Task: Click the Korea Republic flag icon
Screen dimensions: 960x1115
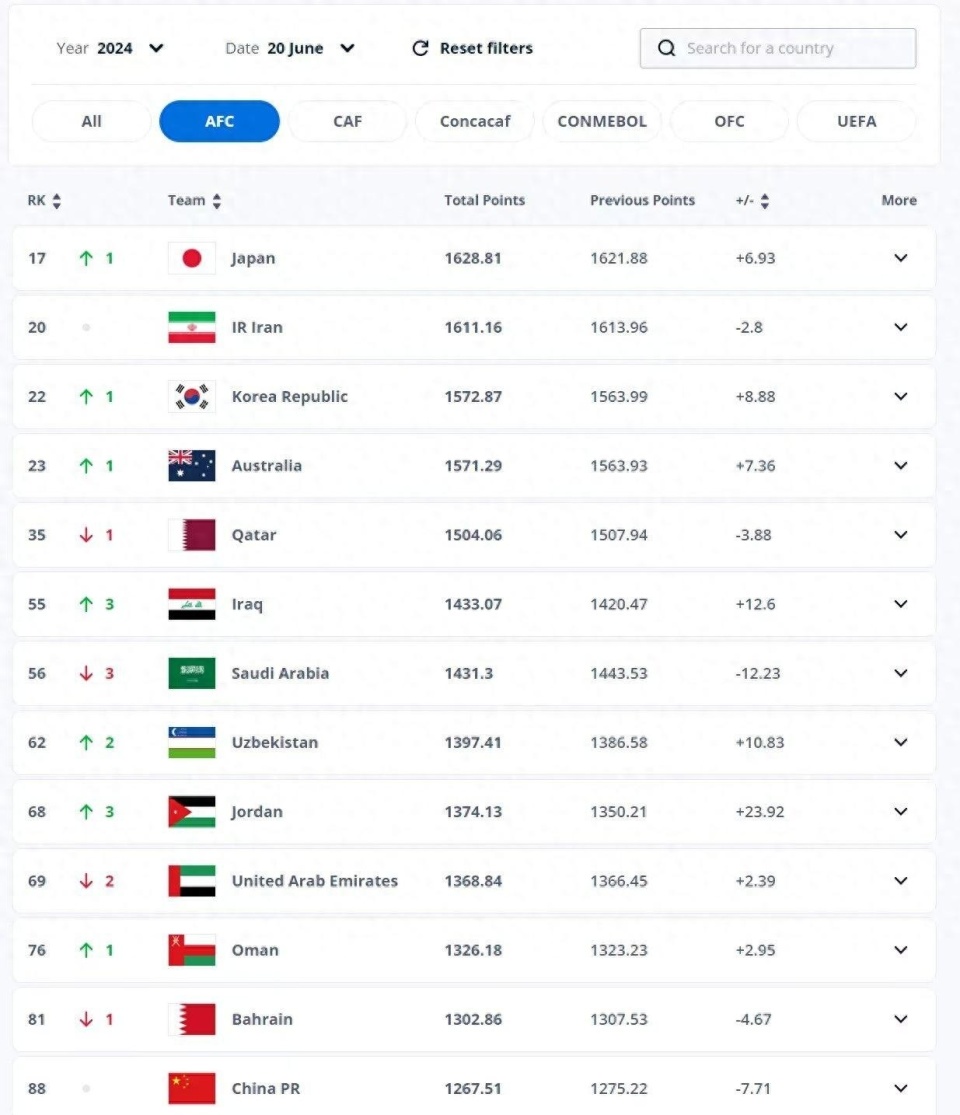Action: point(192,397)
